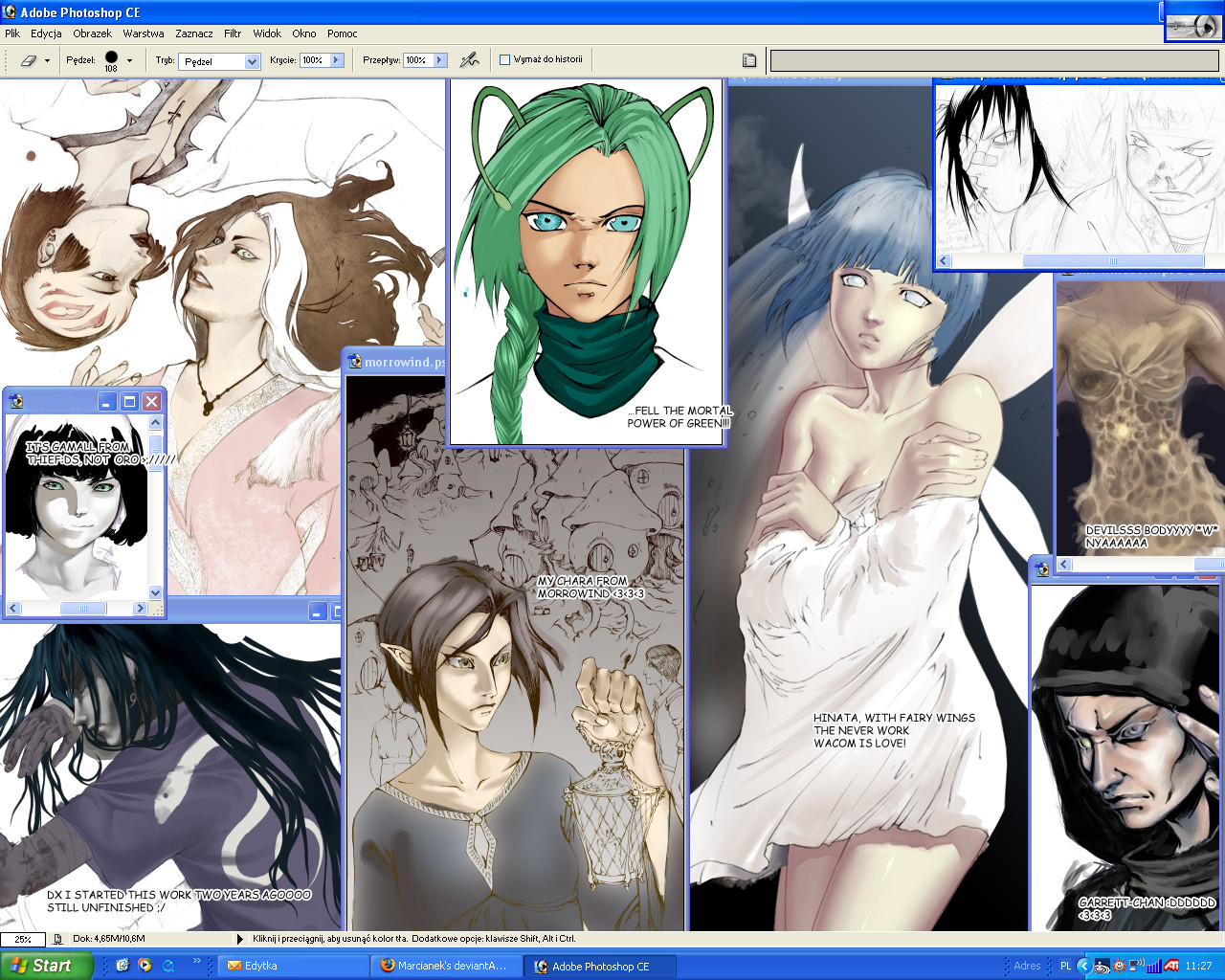Screen dimensions: 1225x980
Task: Click horizontal scroll thumb in Gamall window
Action: pyautogui.click(x=83, y=608)
